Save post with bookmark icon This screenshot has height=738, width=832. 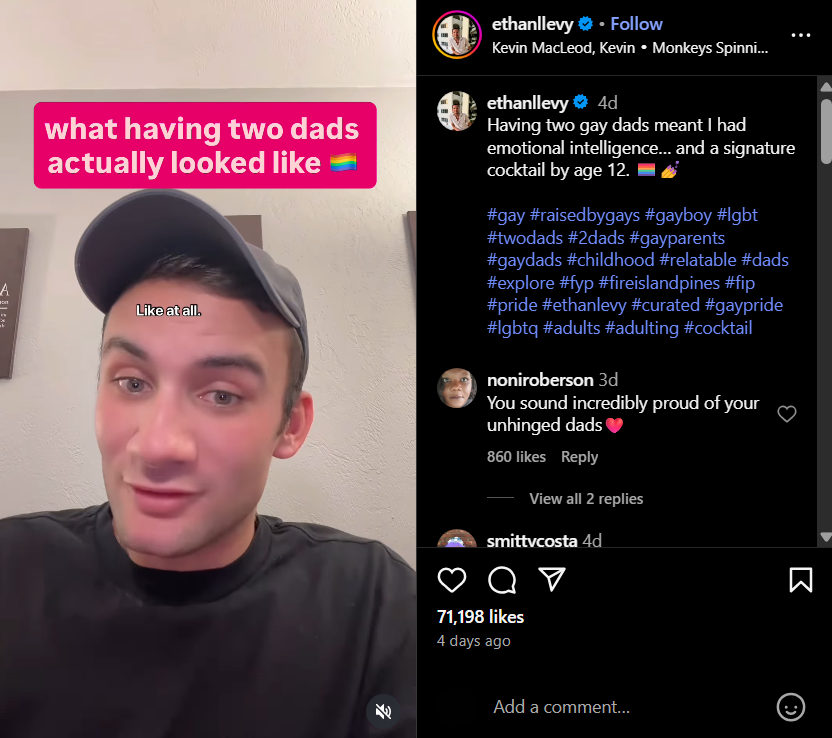pos(801,579)
